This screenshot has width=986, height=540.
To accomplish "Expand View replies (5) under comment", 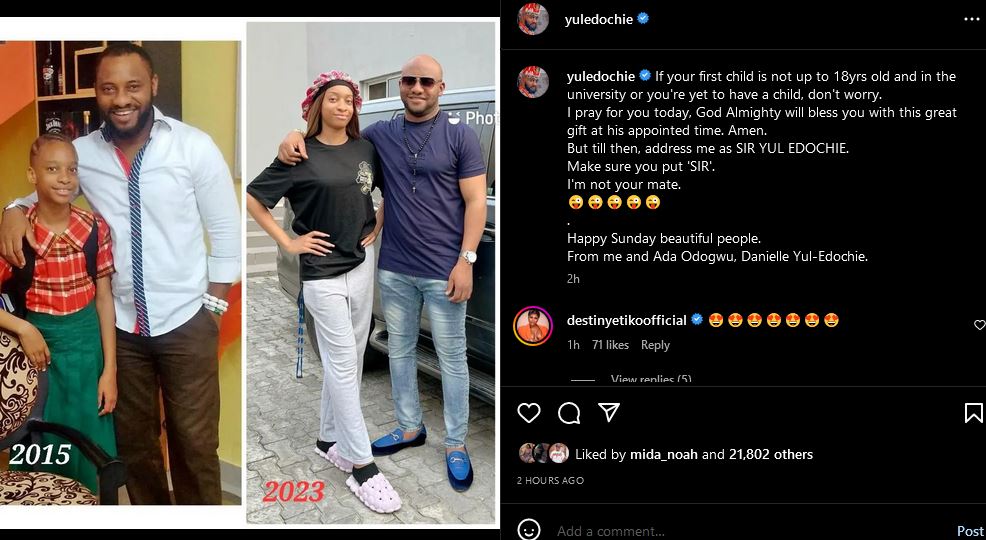I will 651,379.
